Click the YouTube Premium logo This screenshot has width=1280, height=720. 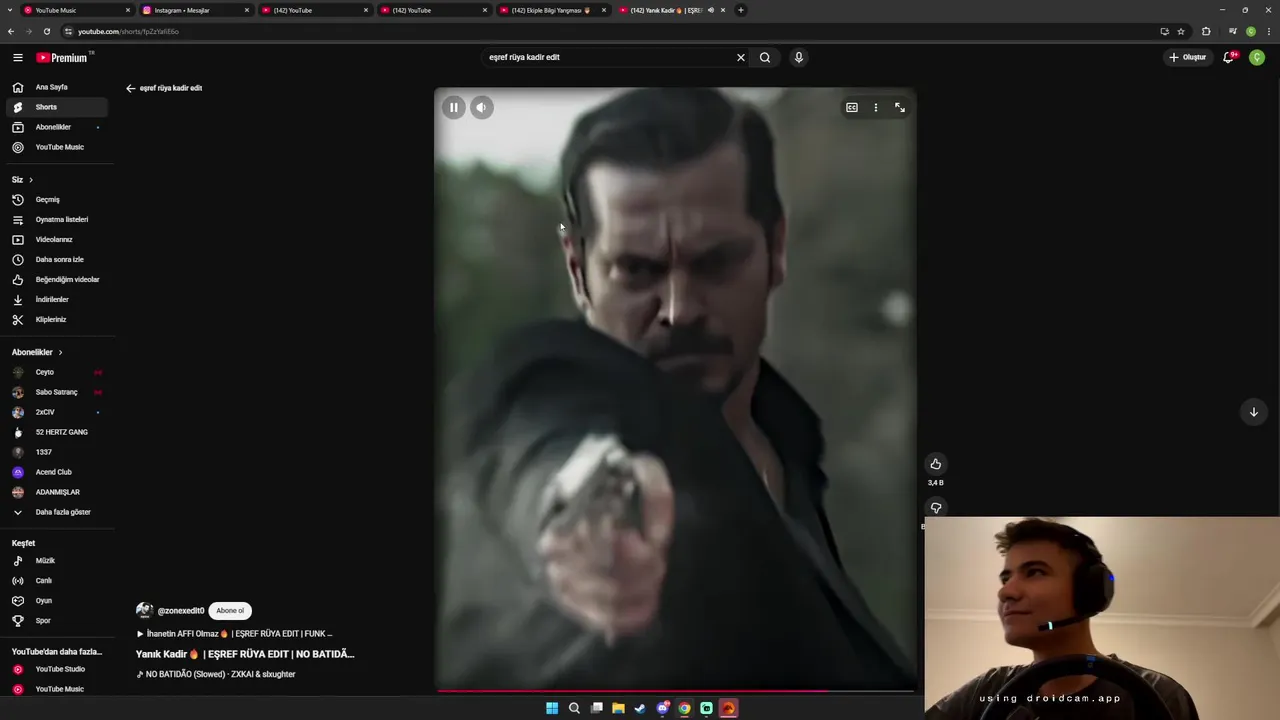[62, 57]
